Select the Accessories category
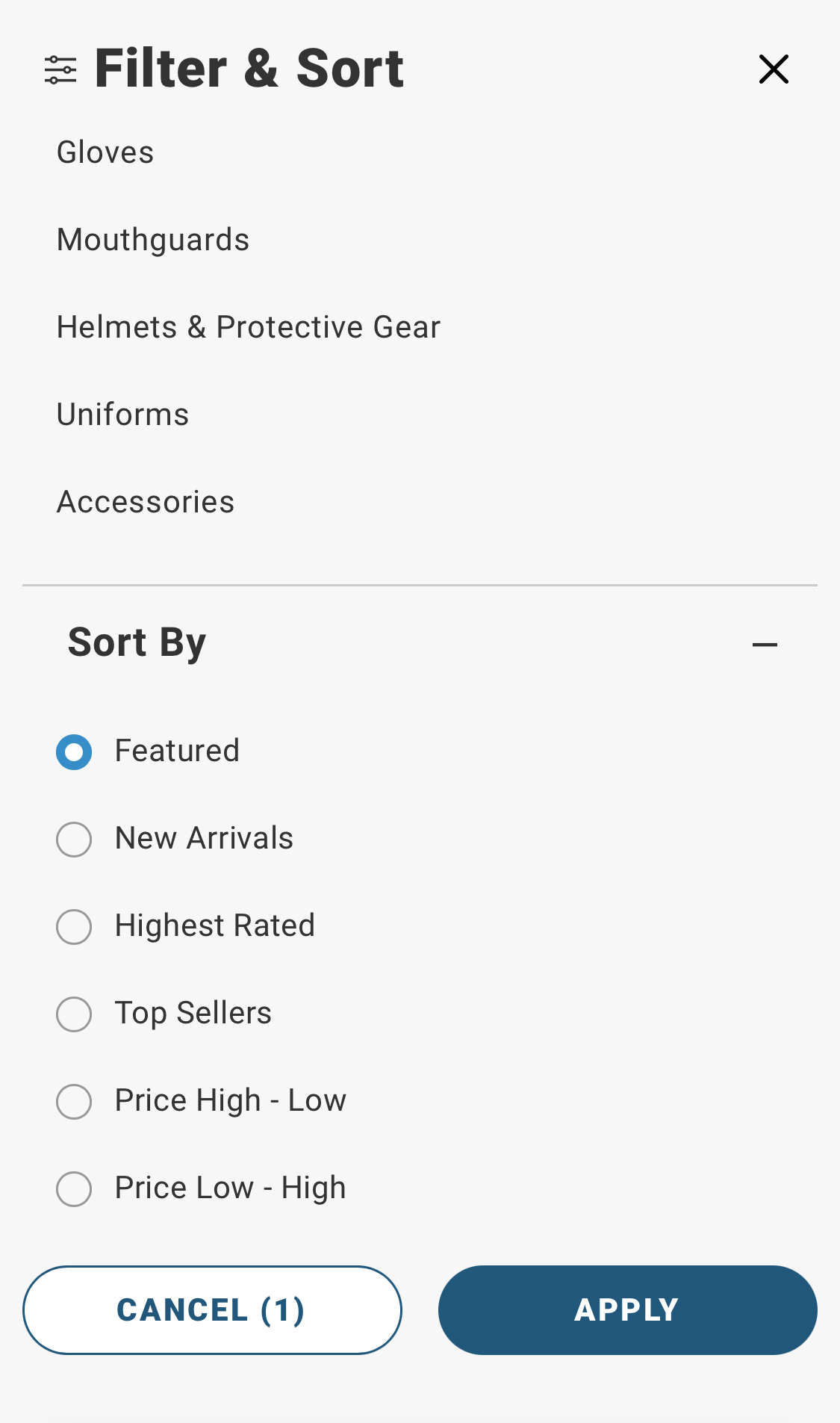 coord(146,502)
